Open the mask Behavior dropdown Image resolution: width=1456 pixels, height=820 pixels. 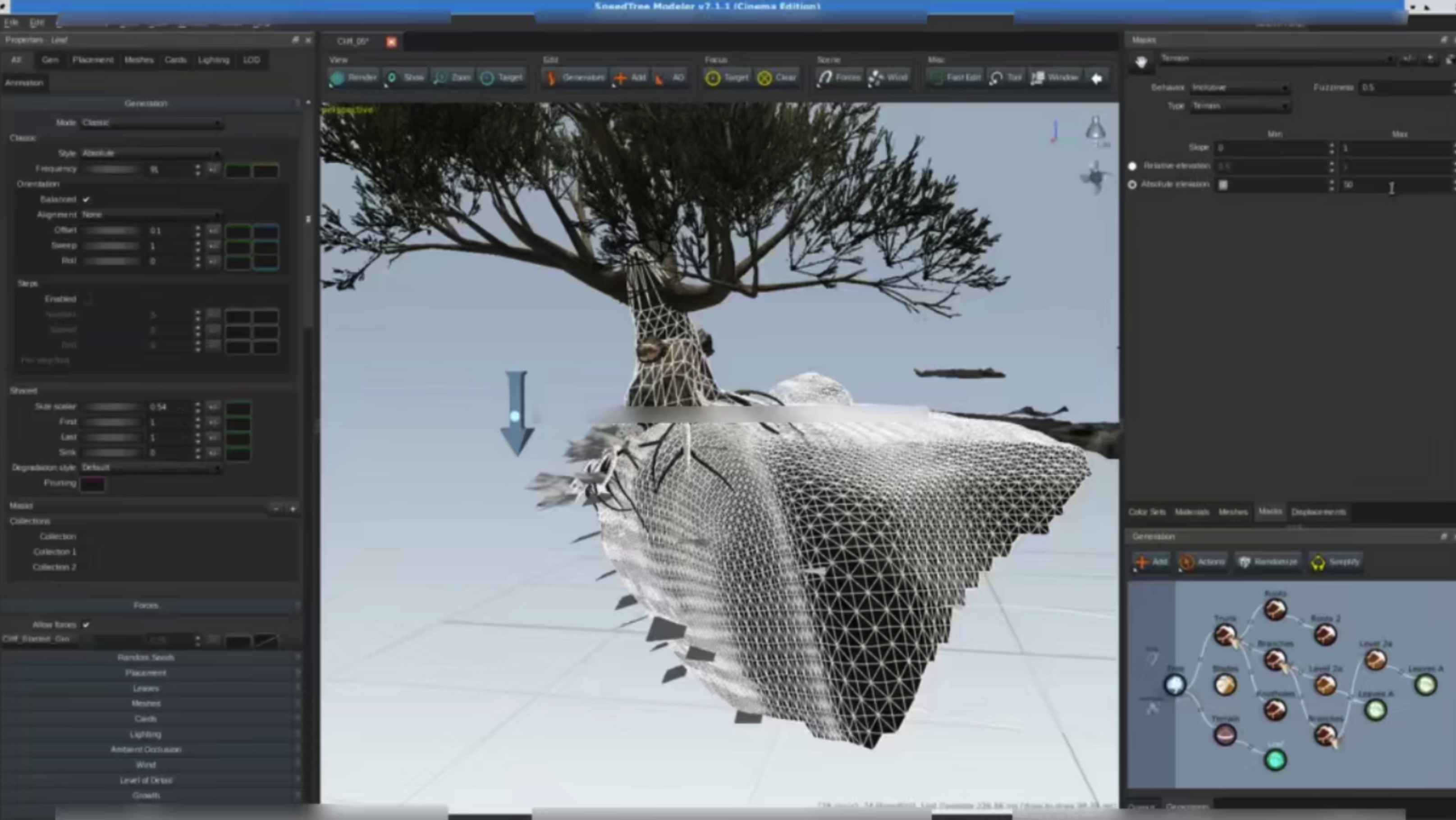(x=1240, y=87)
